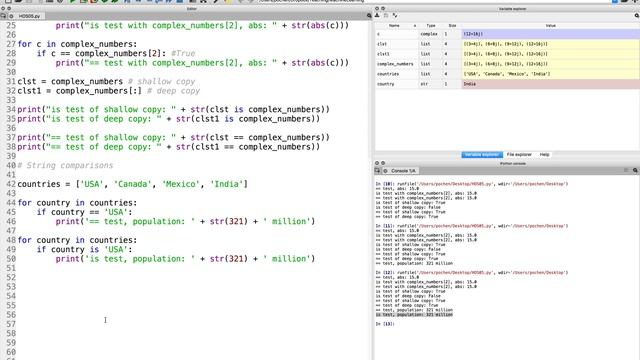Place cursor on line 42 countries list

click(132, 184)
